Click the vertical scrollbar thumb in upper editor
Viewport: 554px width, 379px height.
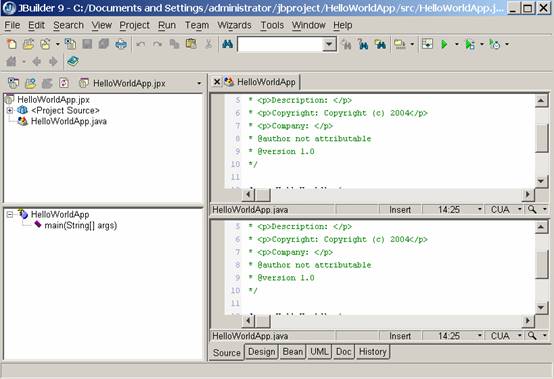(x=541, y=138)
